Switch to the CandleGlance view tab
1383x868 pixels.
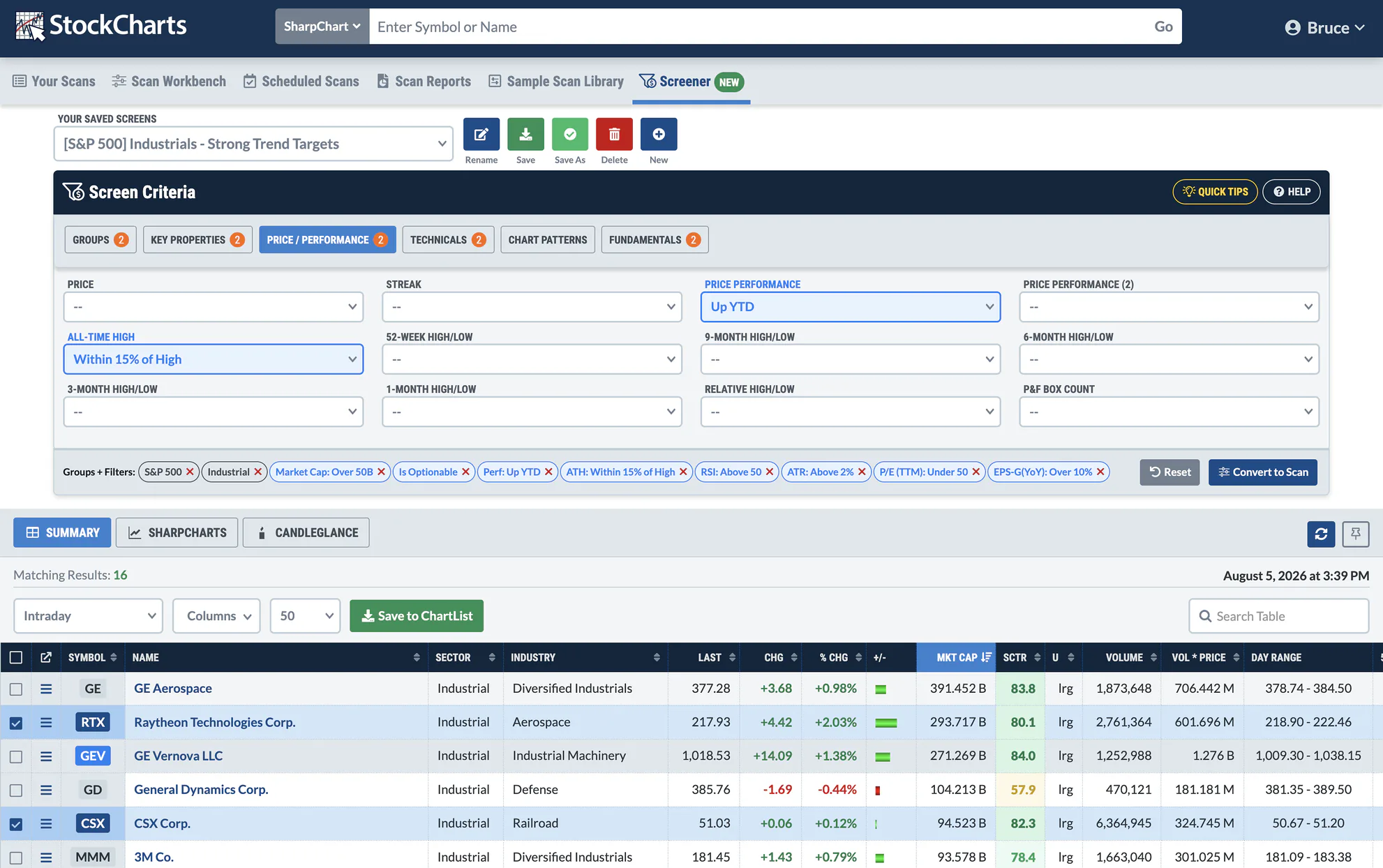(x=306, y=533)
